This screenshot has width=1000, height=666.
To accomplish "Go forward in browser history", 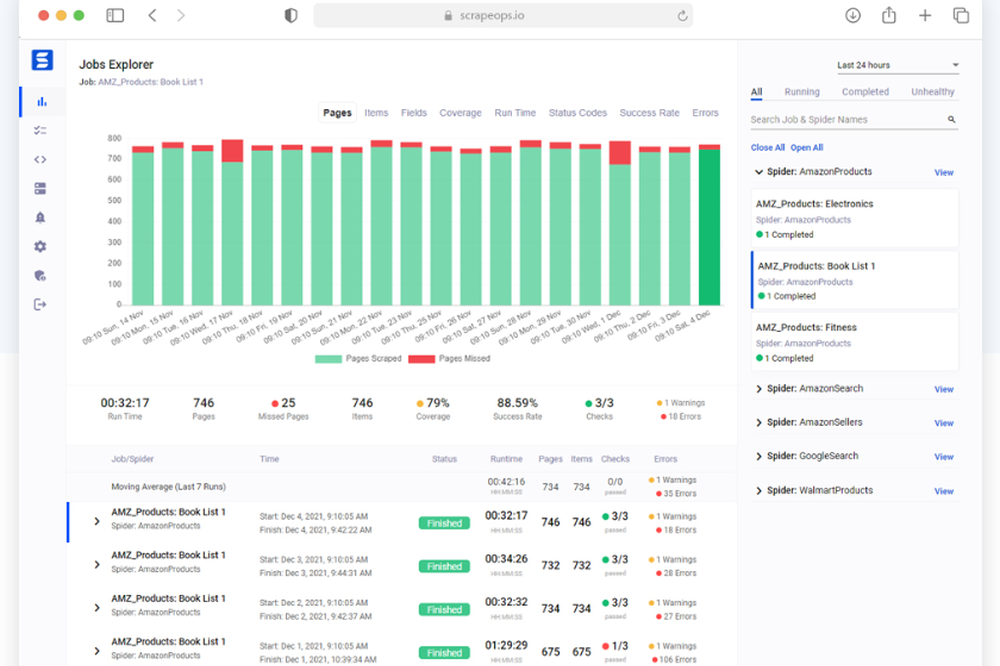I will tap(181, 15).
